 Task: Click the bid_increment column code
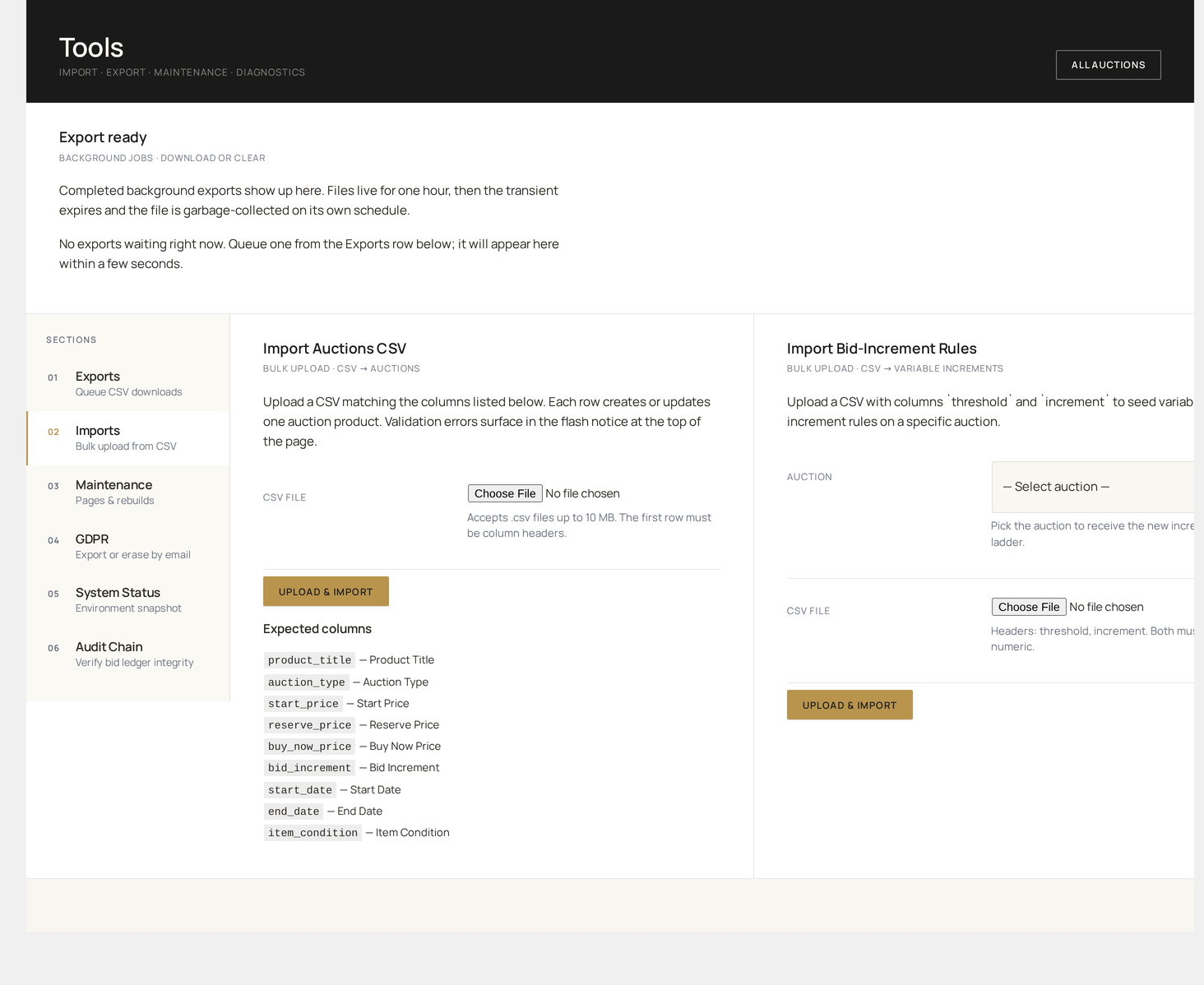click(309, 768)
